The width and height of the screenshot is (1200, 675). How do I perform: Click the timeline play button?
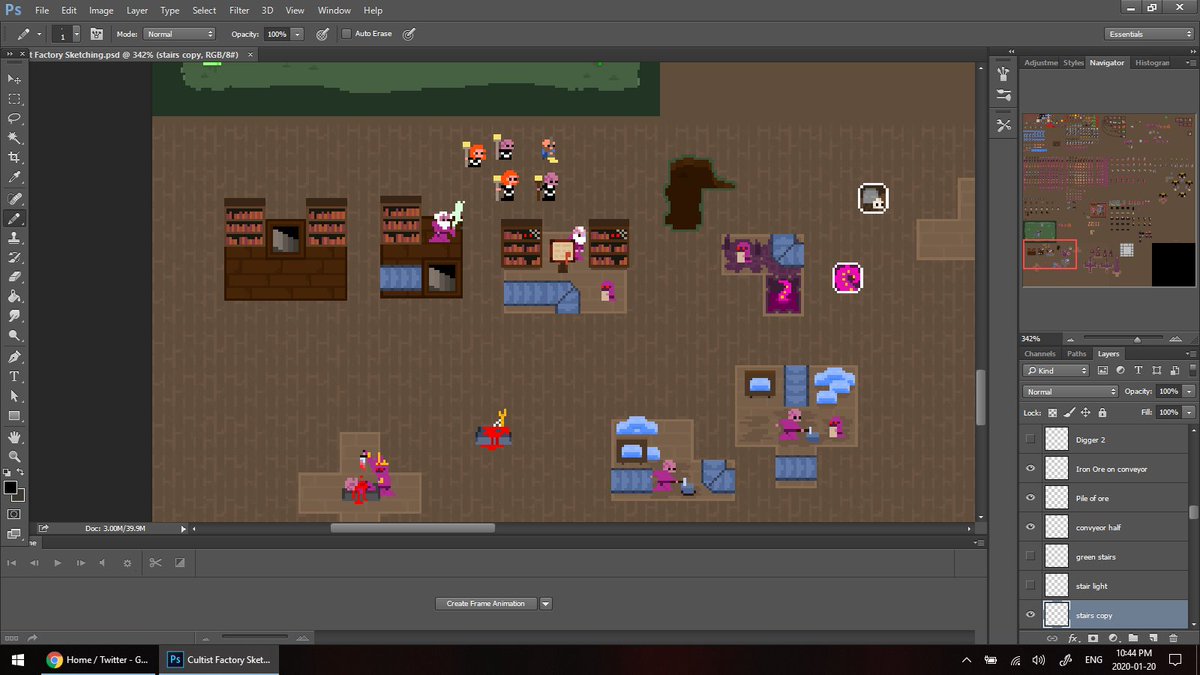[x=57, y=563]
